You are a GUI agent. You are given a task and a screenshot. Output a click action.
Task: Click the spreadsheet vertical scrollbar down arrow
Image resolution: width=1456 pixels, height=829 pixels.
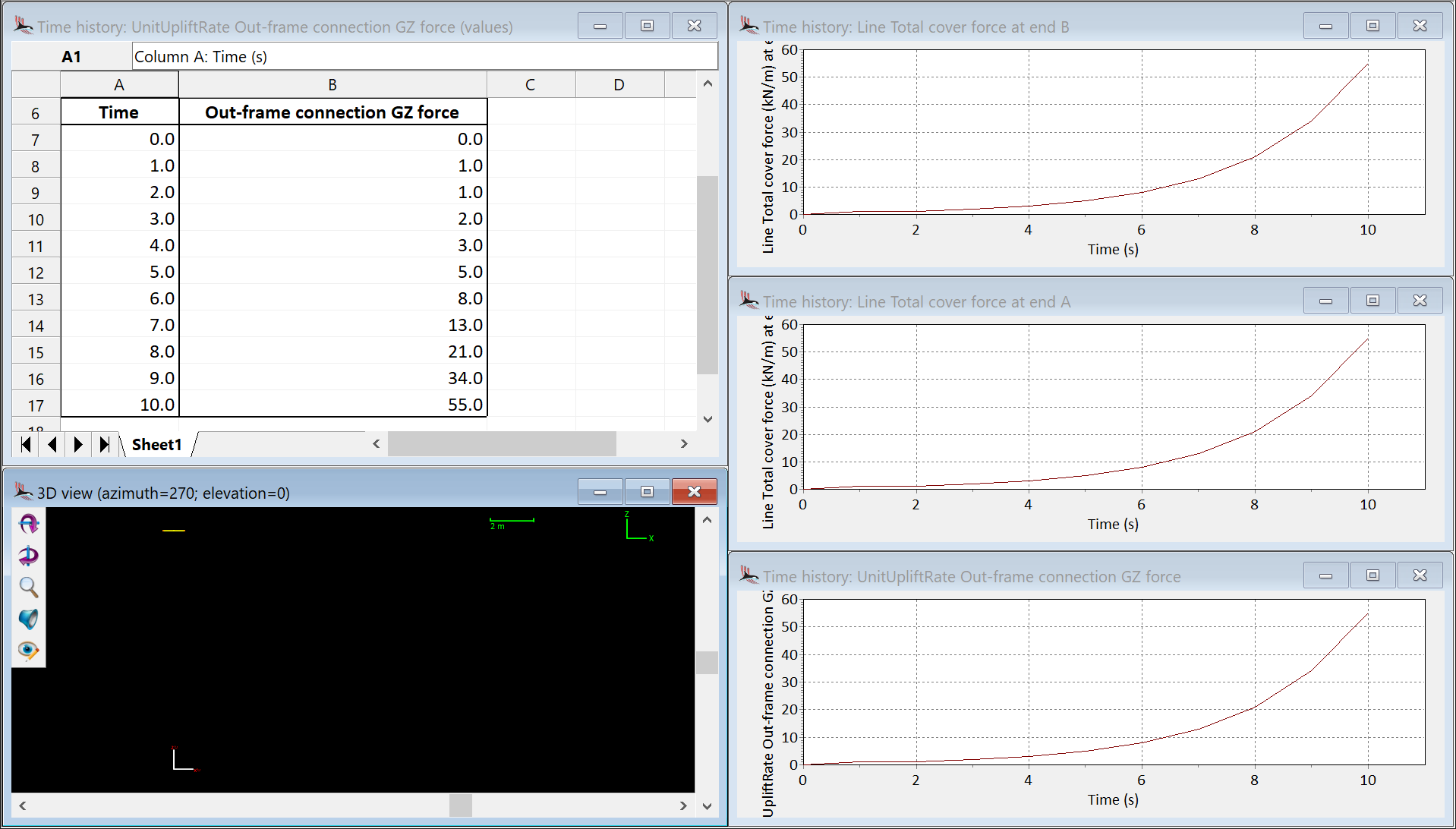coord(708,419)
